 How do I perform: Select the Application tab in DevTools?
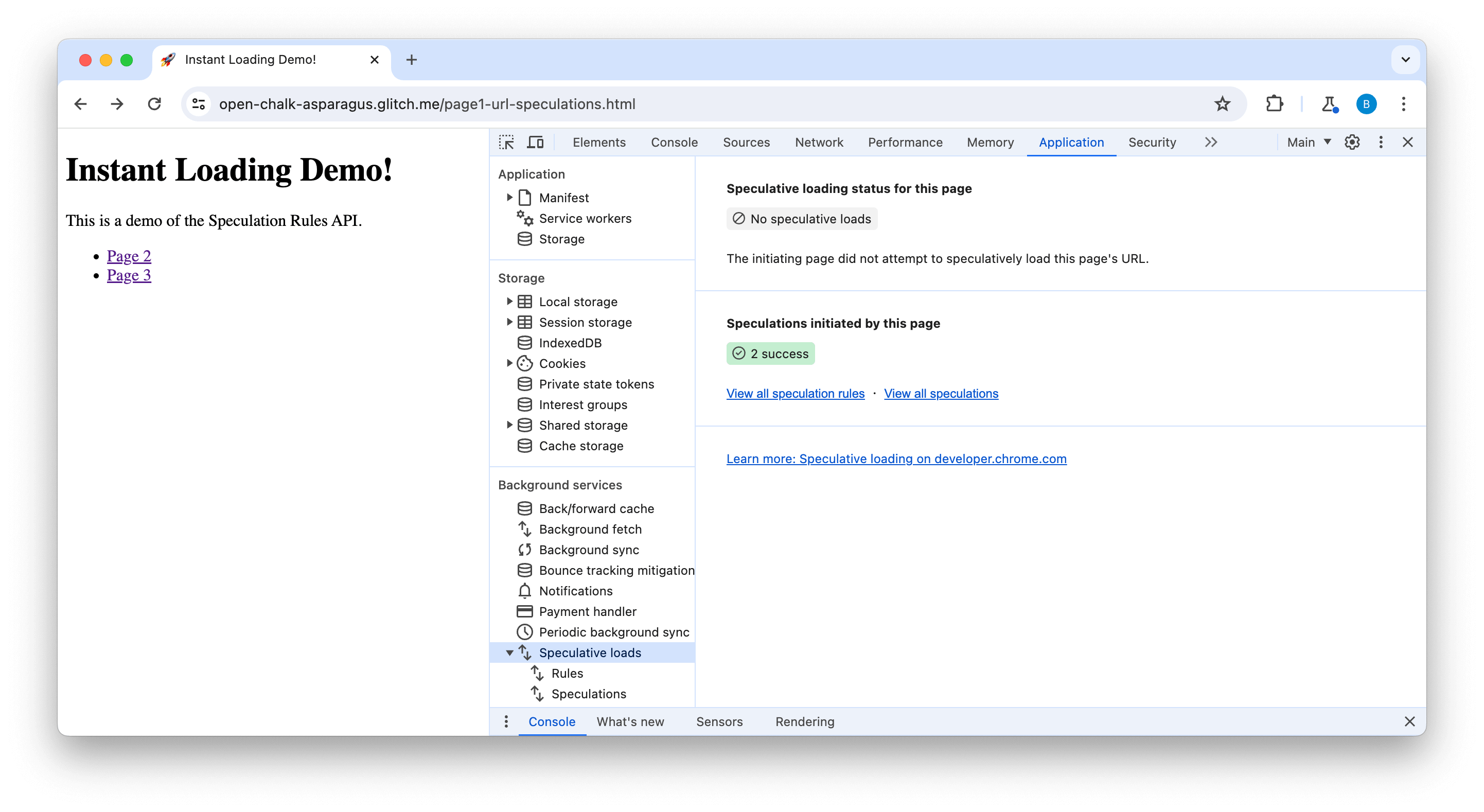pos(1071,142)
